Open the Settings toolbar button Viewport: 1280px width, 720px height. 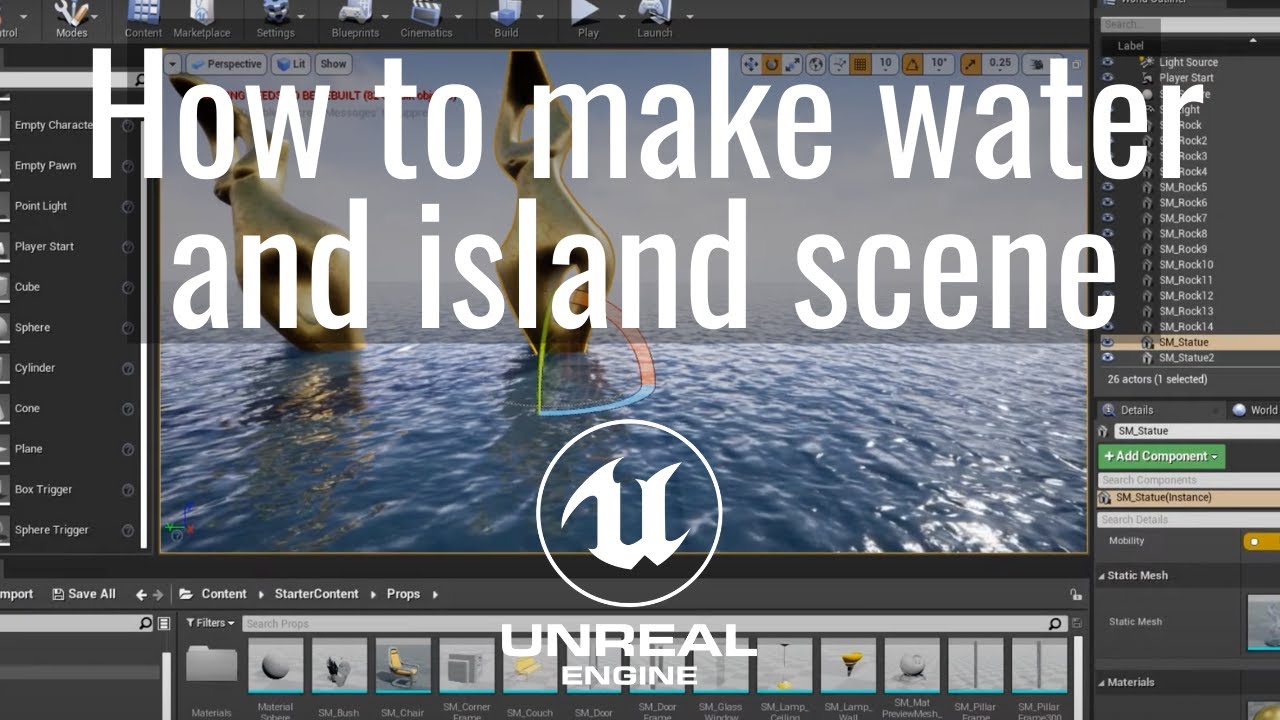pyautogui.click(x=275, y=19)
